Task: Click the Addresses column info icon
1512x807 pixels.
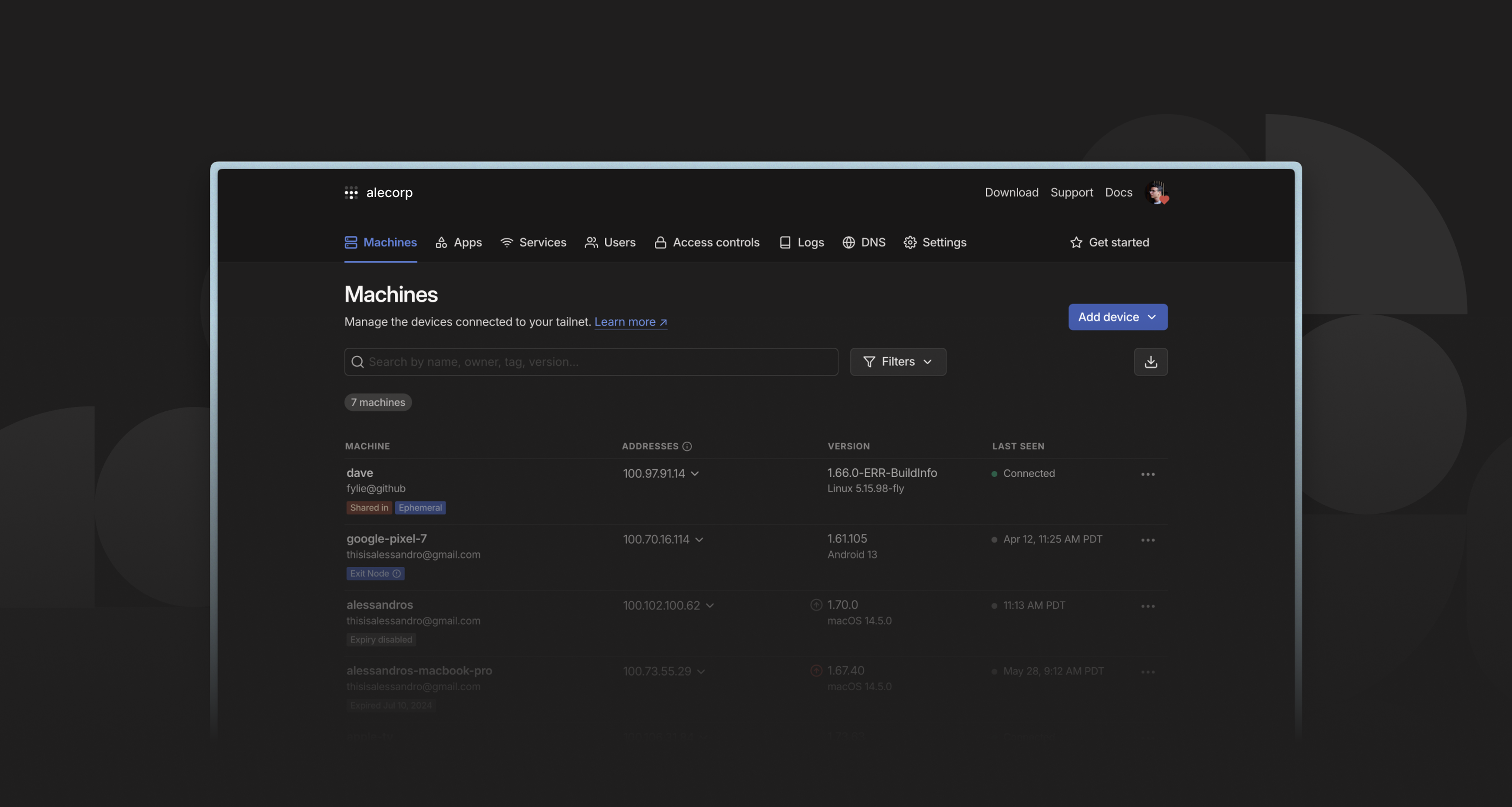Action: [x=687, y=446]
